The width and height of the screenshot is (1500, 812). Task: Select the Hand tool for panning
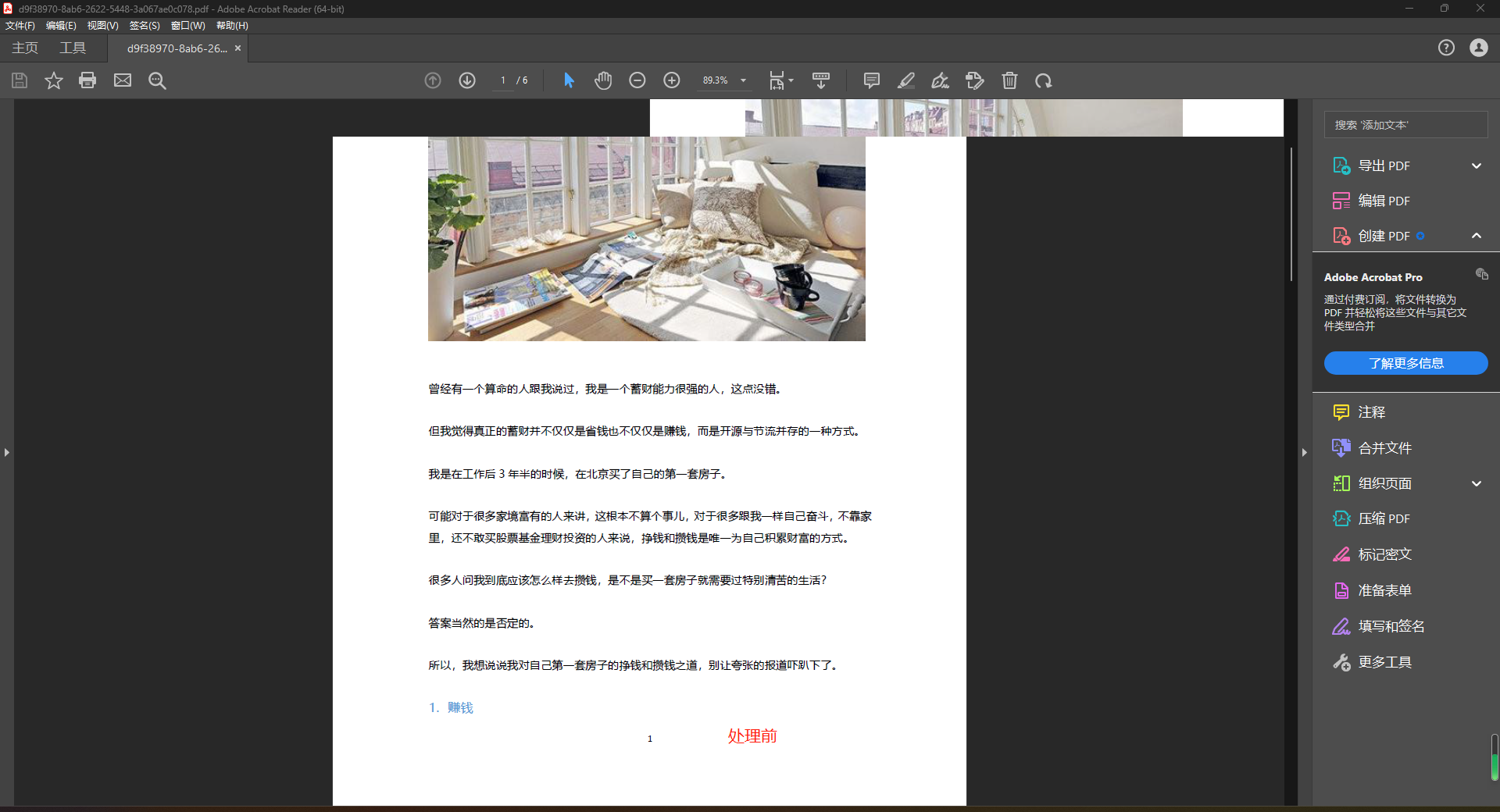tap(602, 80)
